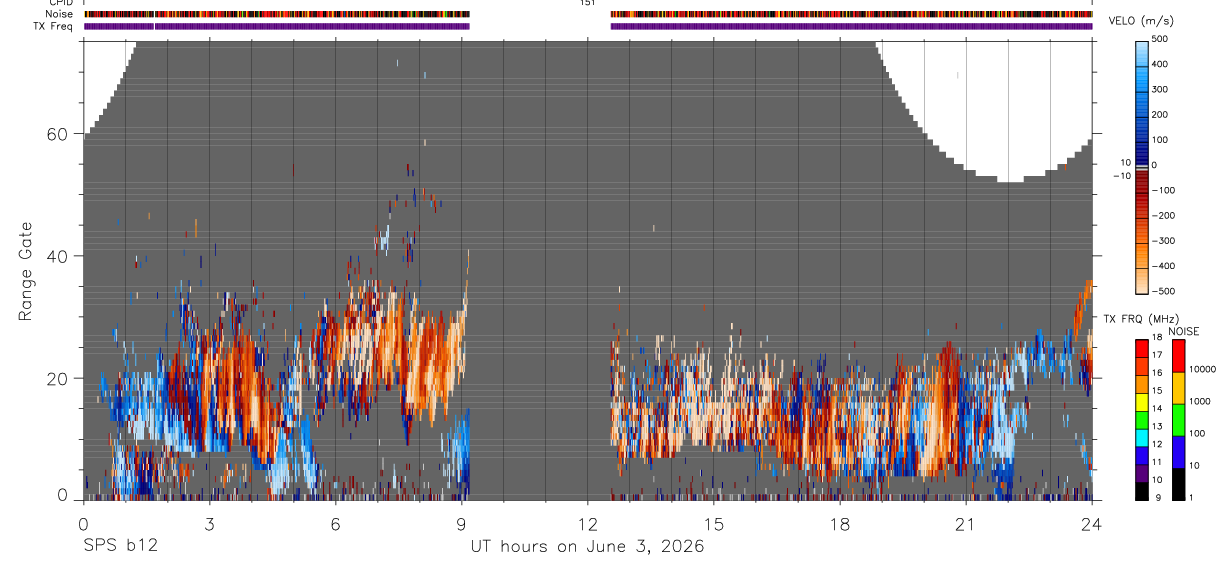Click the 'SPS b12' radar label

(x=119, y=546)
